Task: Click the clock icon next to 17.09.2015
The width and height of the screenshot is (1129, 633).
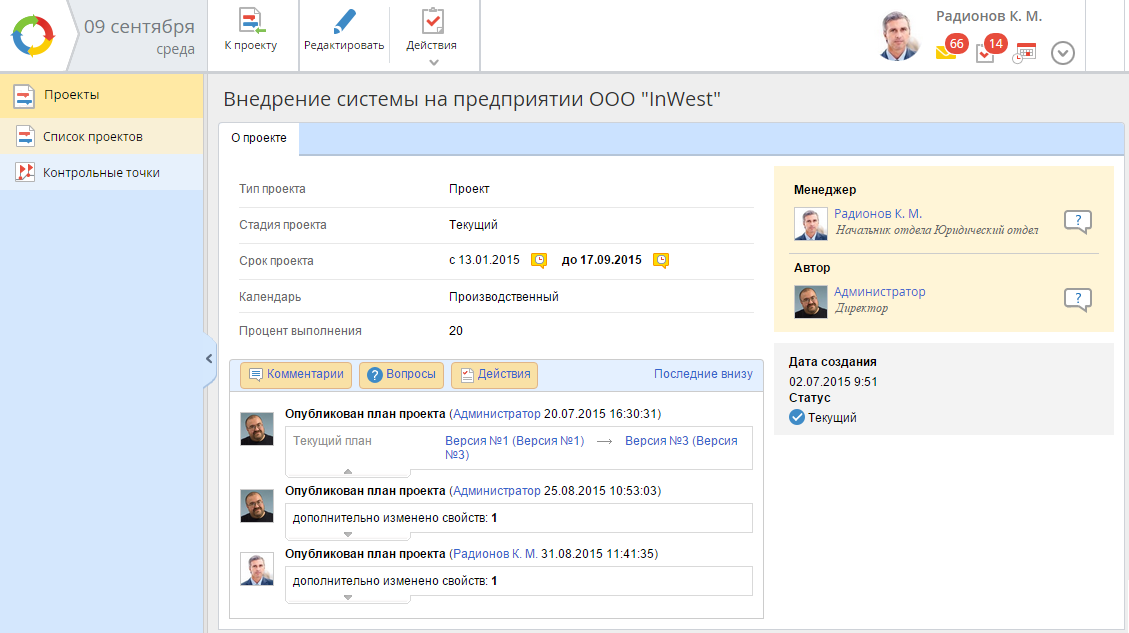Action: (x=661, y=260)
